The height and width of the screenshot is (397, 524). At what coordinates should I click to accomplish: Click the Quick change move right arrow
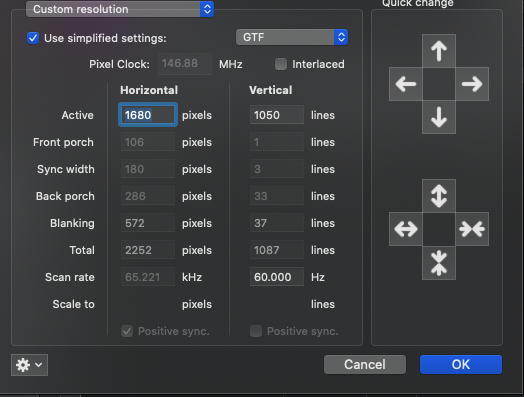tap(472, 84)
